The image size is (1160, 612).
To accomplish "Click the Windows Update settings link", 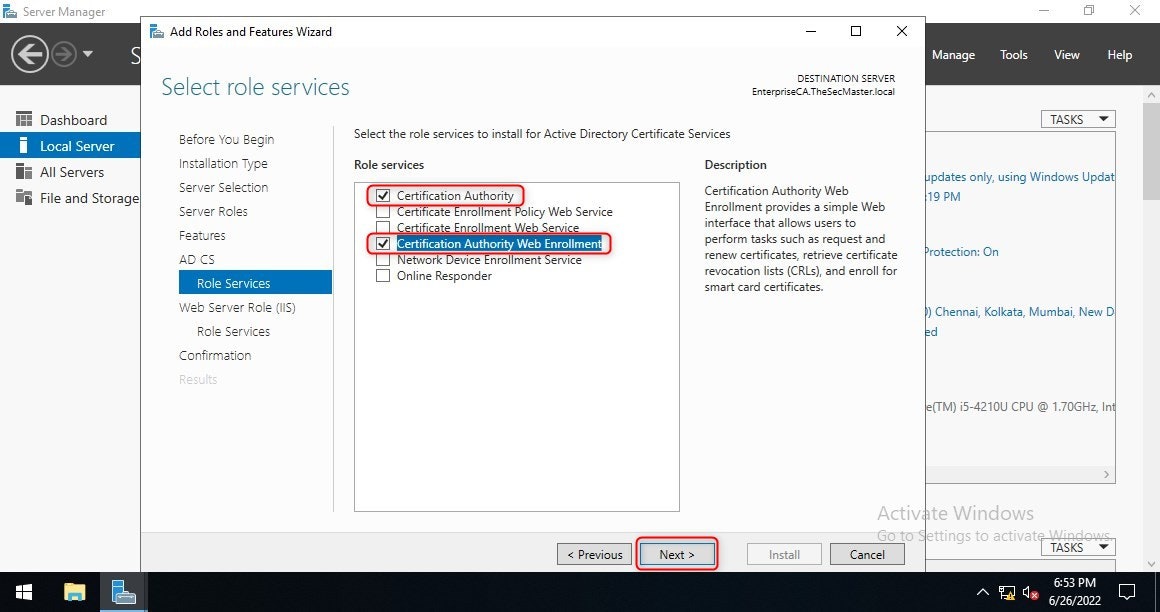I will coord(1019,177).
